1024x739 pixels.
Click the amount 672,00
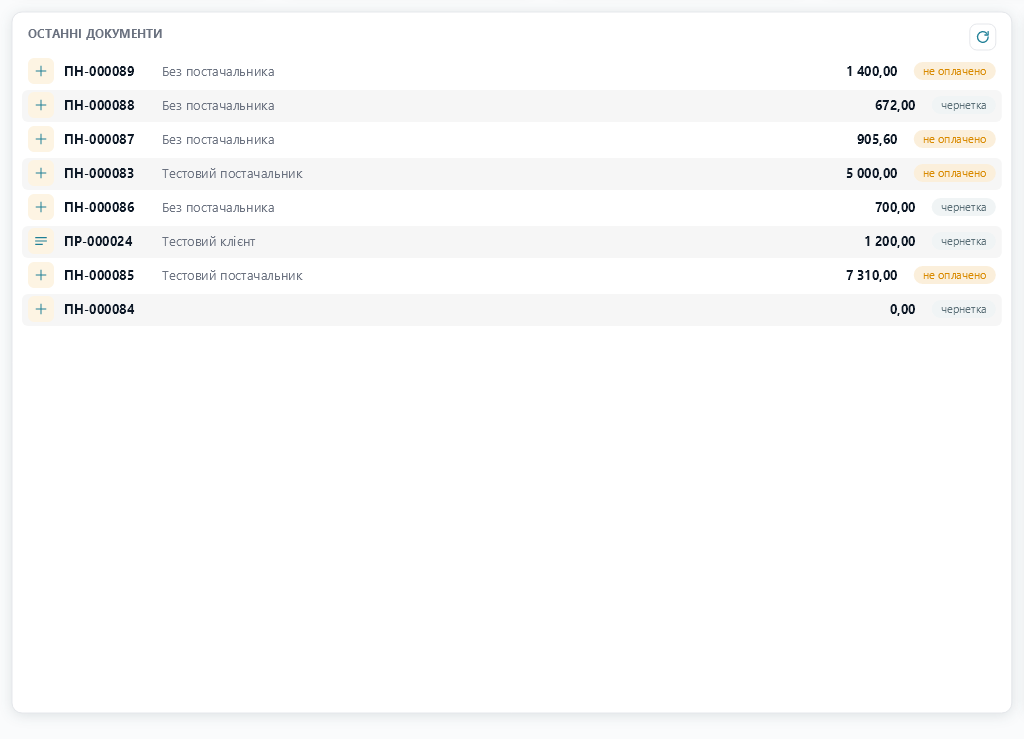click(x=895, y=105)
